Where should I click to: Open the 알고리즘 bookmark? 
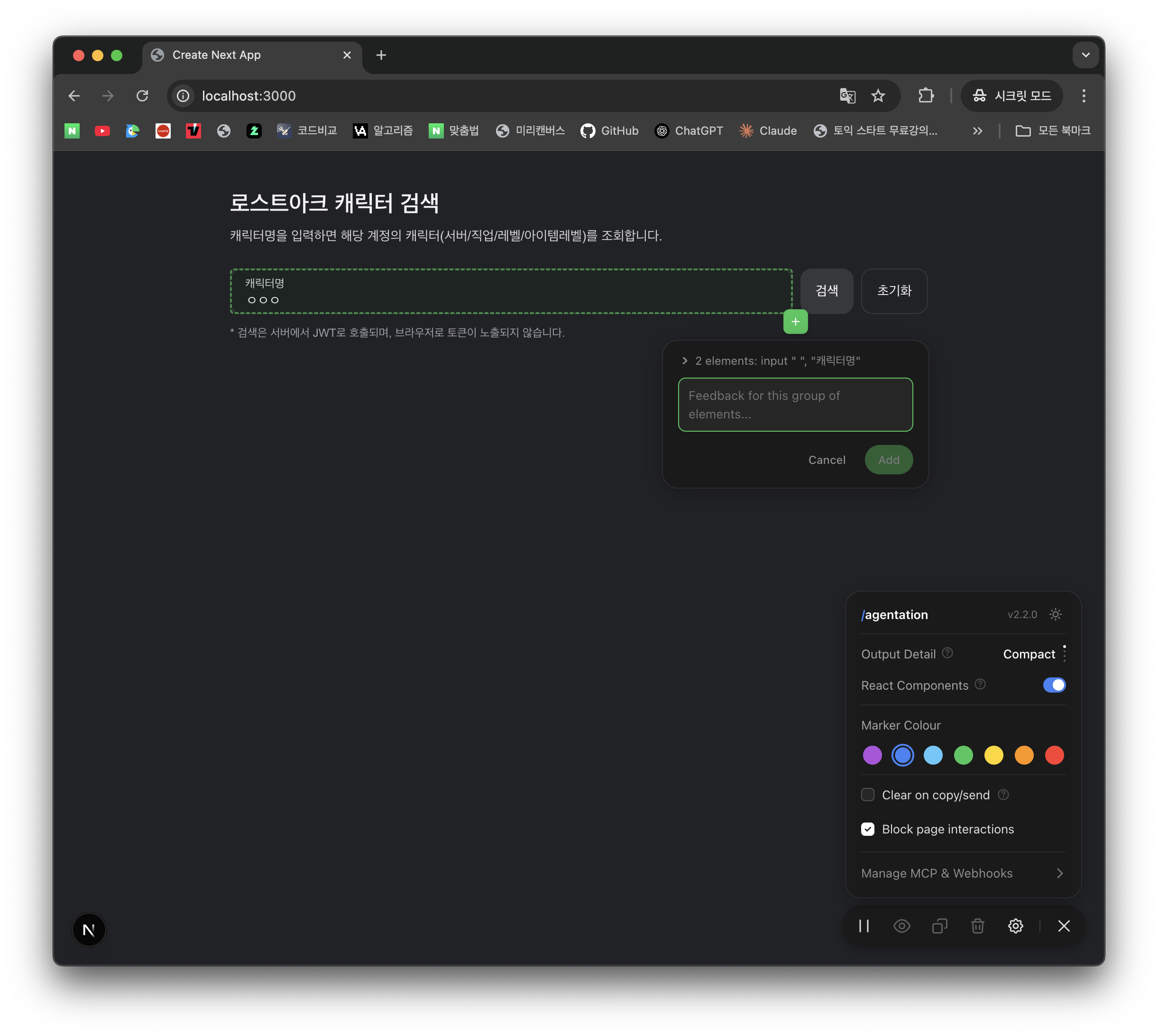click(x=383, y=131)
